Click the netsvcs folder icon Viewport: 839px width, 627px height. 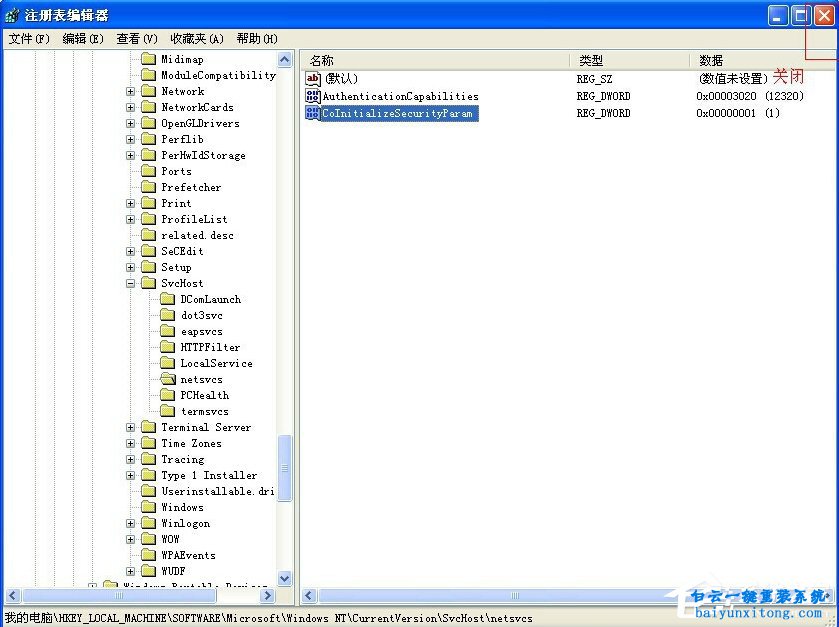(x=169, y=379)
